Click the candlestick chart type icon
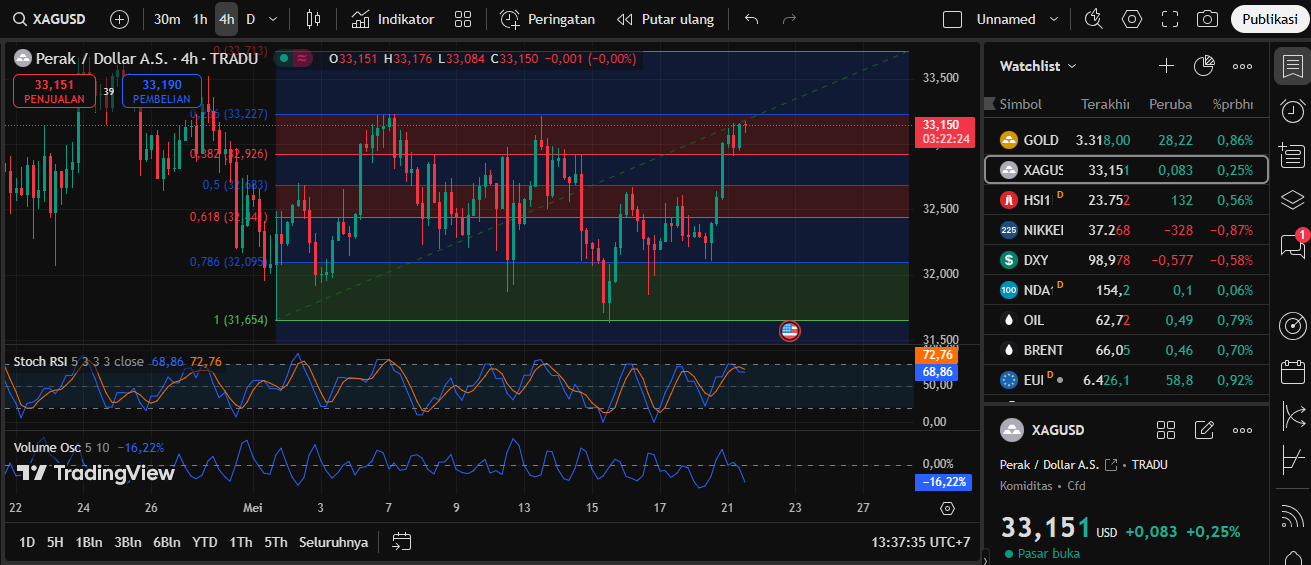This screenshot has width=1311, height=565. [314, 19]
